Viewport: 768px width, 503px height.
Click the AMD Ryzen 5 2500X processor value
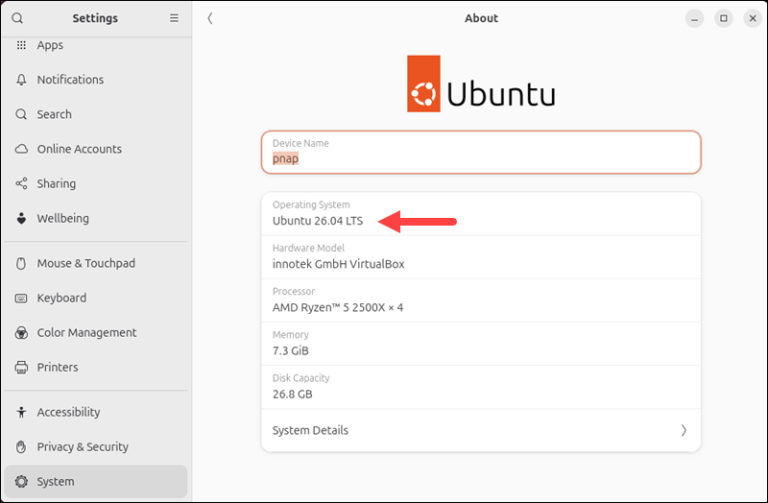338,308
